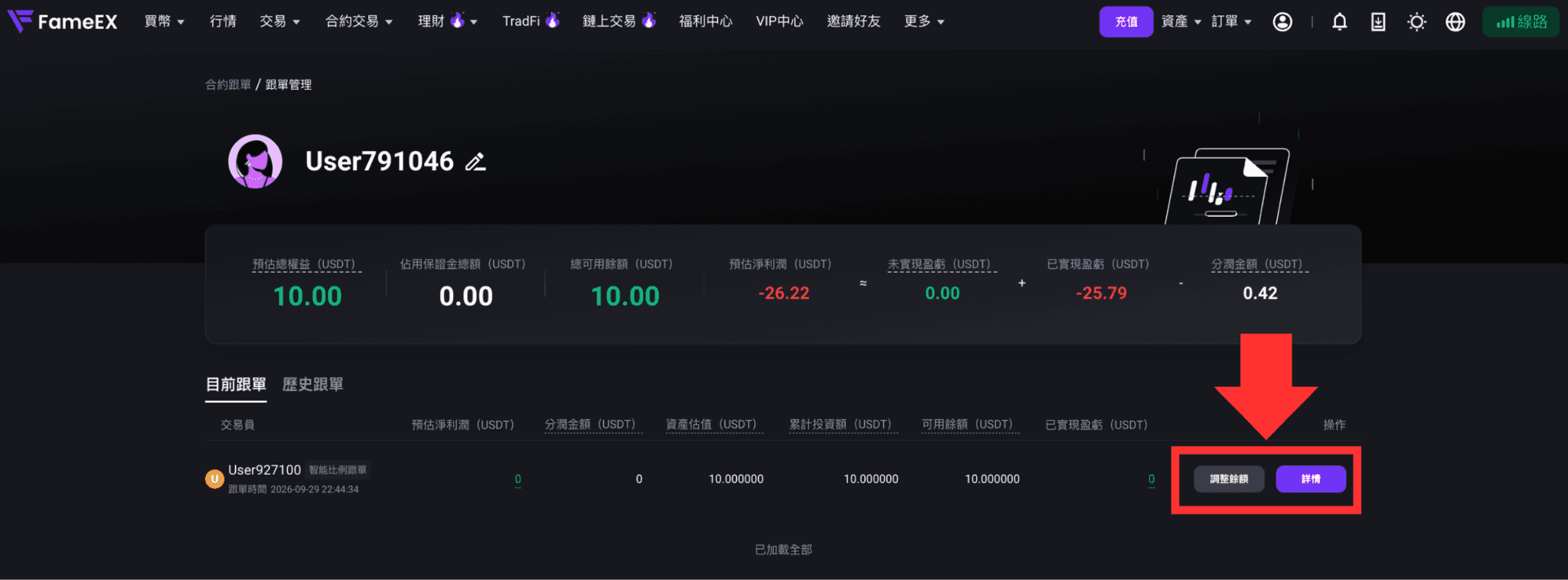Open the 福利中心 menu item
1568x580 pixels.
coord(706,21)
